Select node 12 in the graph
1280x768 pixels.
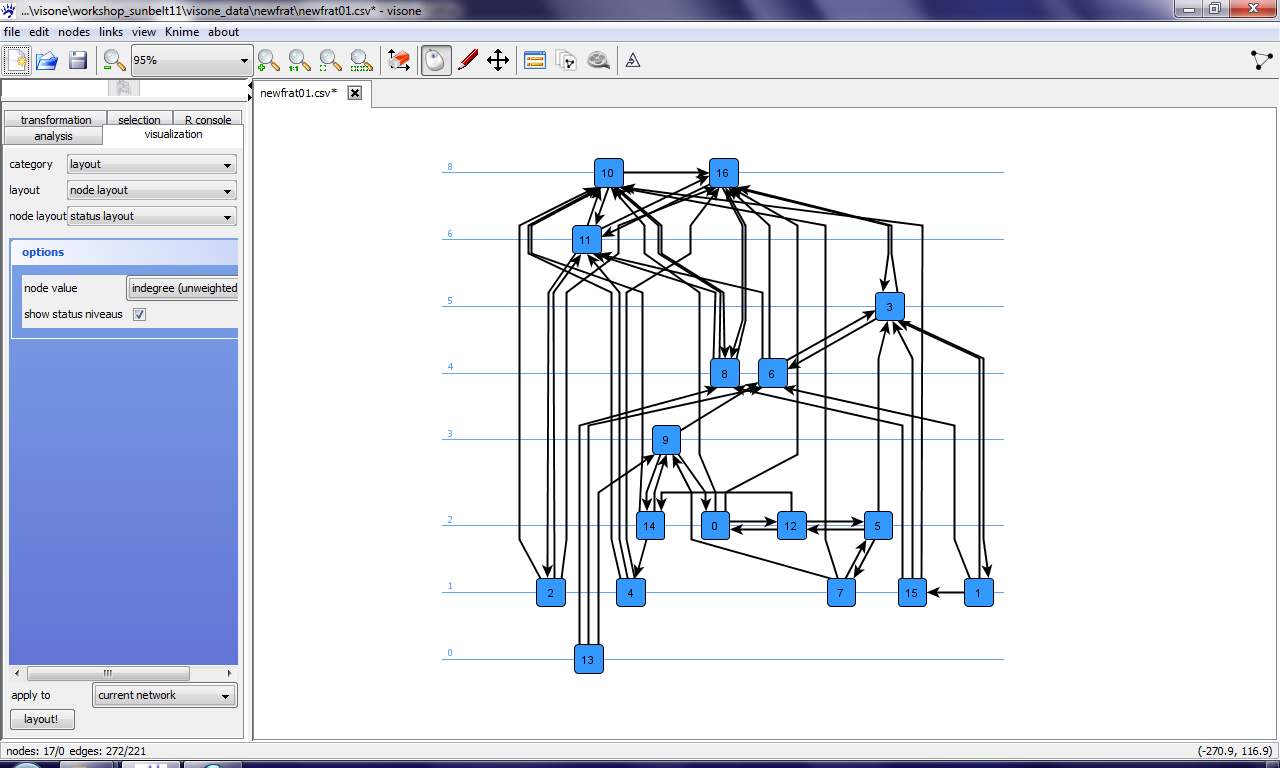791,526
